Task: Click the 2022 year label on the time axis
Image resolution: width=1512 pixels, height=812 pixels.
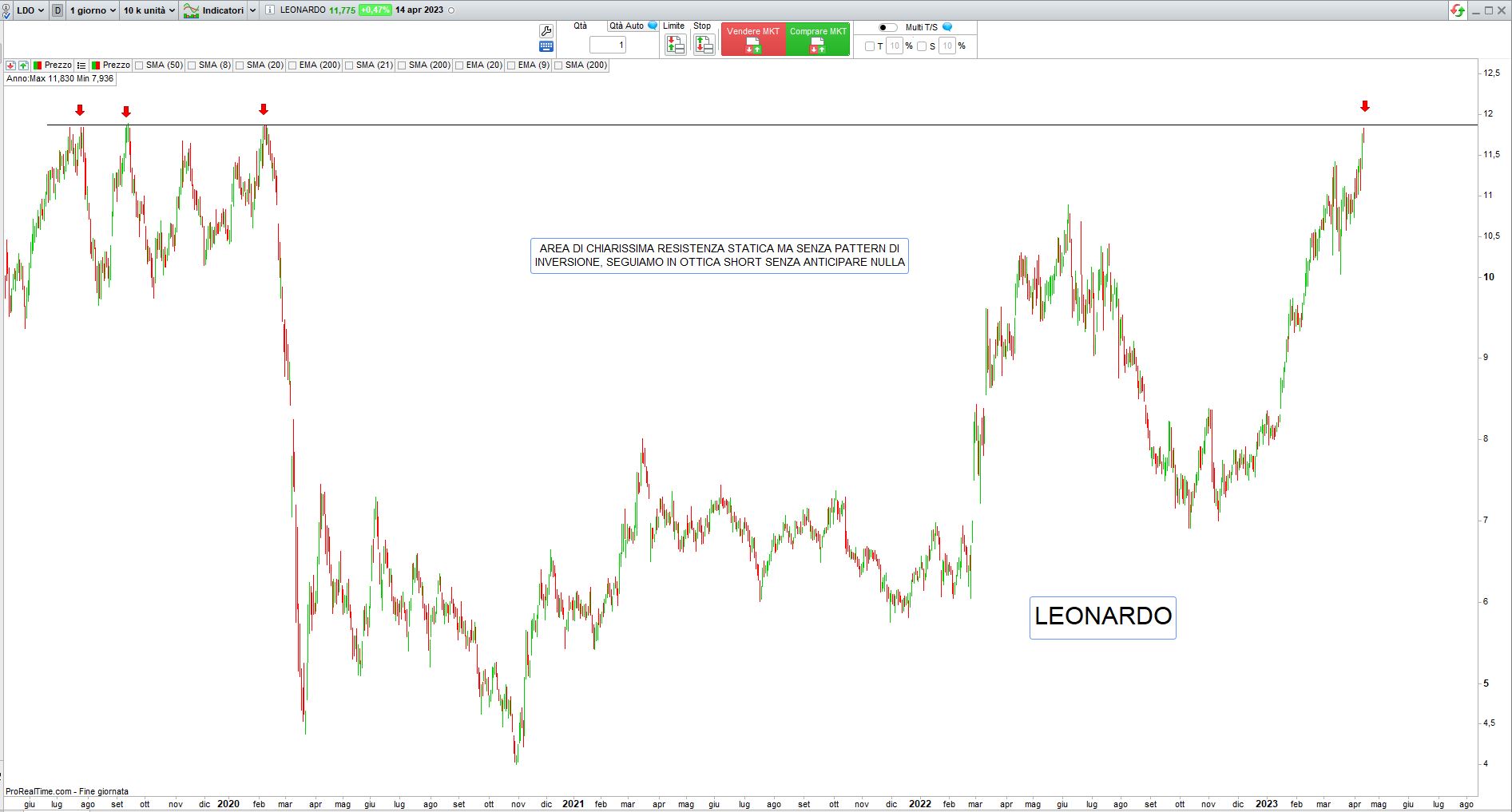Action: (x=919, y=804)
